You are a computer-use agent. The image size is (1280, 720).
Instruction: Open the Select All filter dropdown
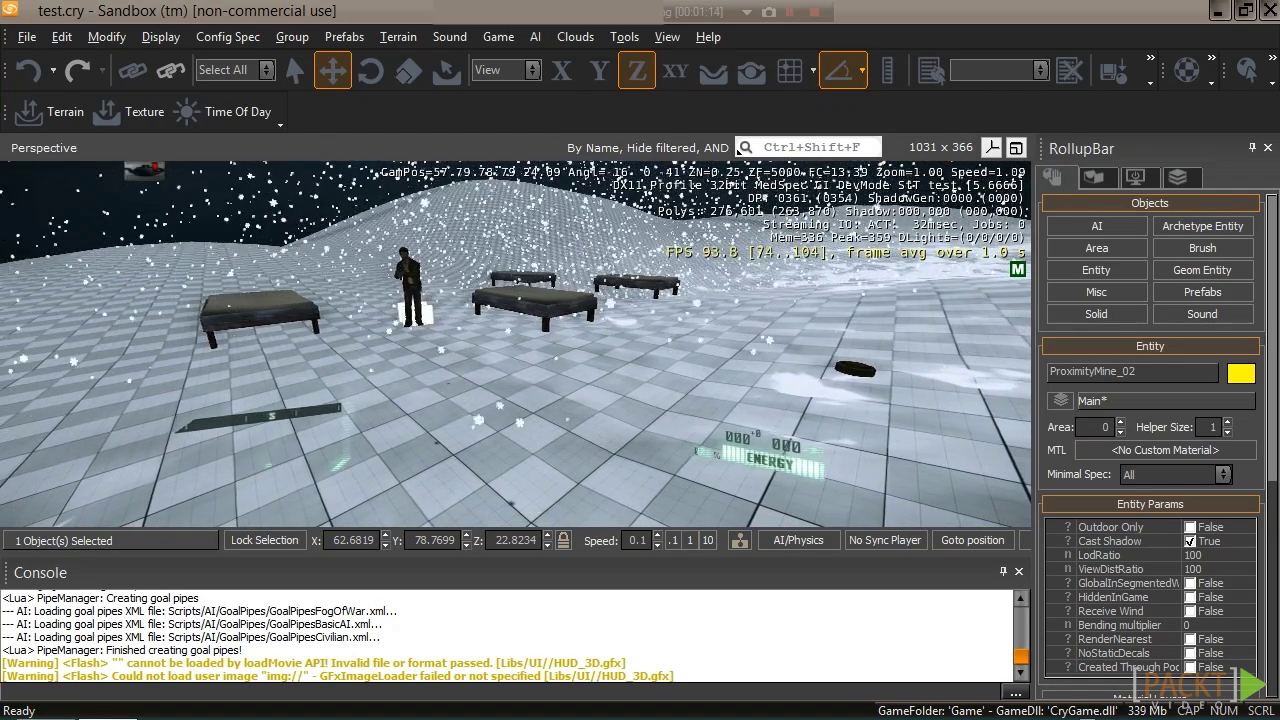tap(235, 70)
